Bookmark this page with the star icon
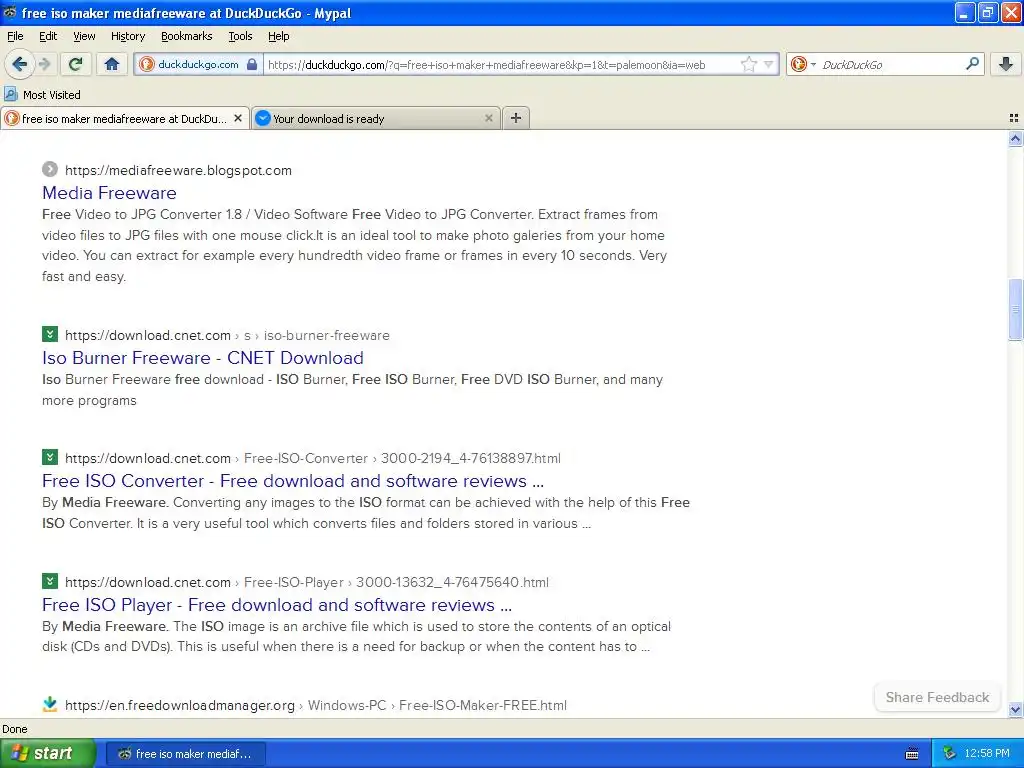The image size is (1024, 768). click(749, 65)
